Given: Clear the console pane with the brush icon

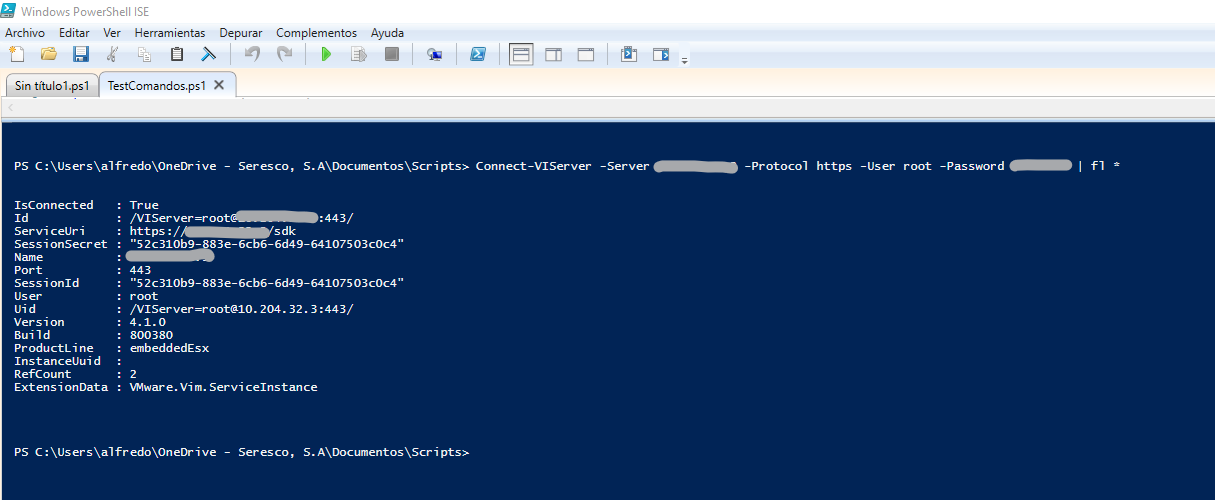Looking at the screenshot, I should coord(209,54).
